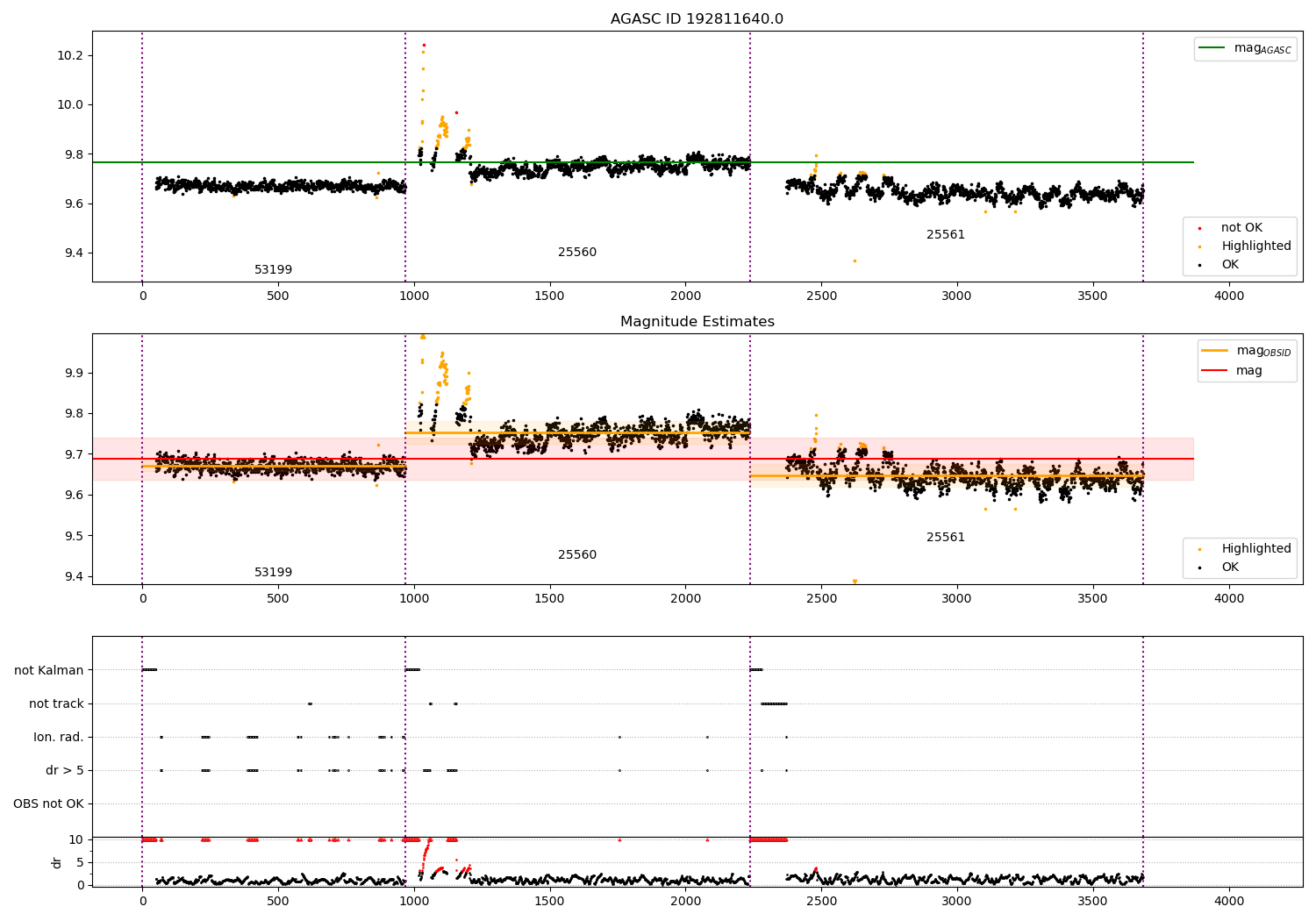Click orange line sample for mag OBSID legend
The image size is (1316, 921).
[1215, 351]
